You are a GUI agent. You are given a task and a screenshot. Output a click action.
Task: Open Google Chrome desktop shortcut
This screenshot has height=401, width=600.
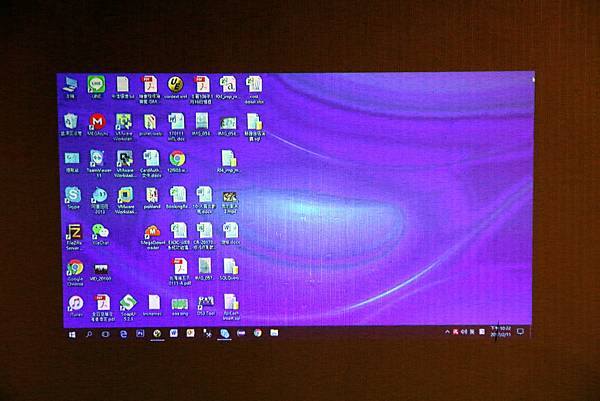click(75, 272)
